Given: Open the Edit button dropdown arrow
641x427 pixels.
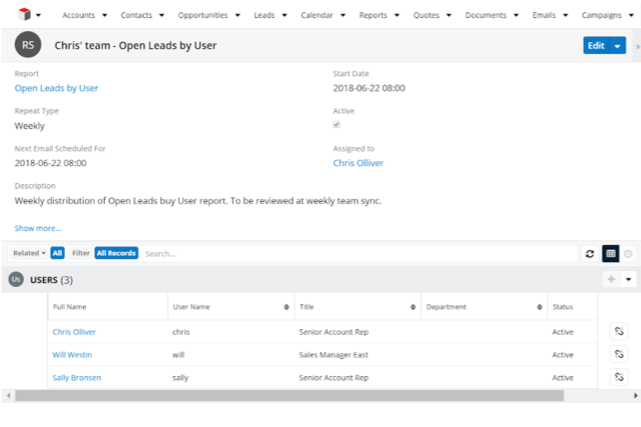Looking at the screenshot, I should coord(619,46).
